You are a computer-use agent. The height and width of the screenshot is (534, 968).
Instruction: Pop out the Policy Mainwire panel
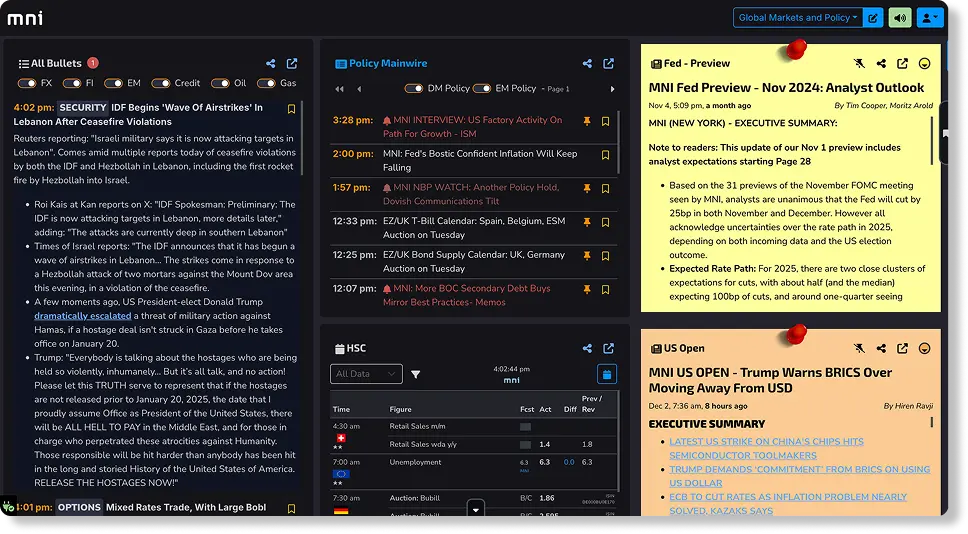[x=609, y=64]
